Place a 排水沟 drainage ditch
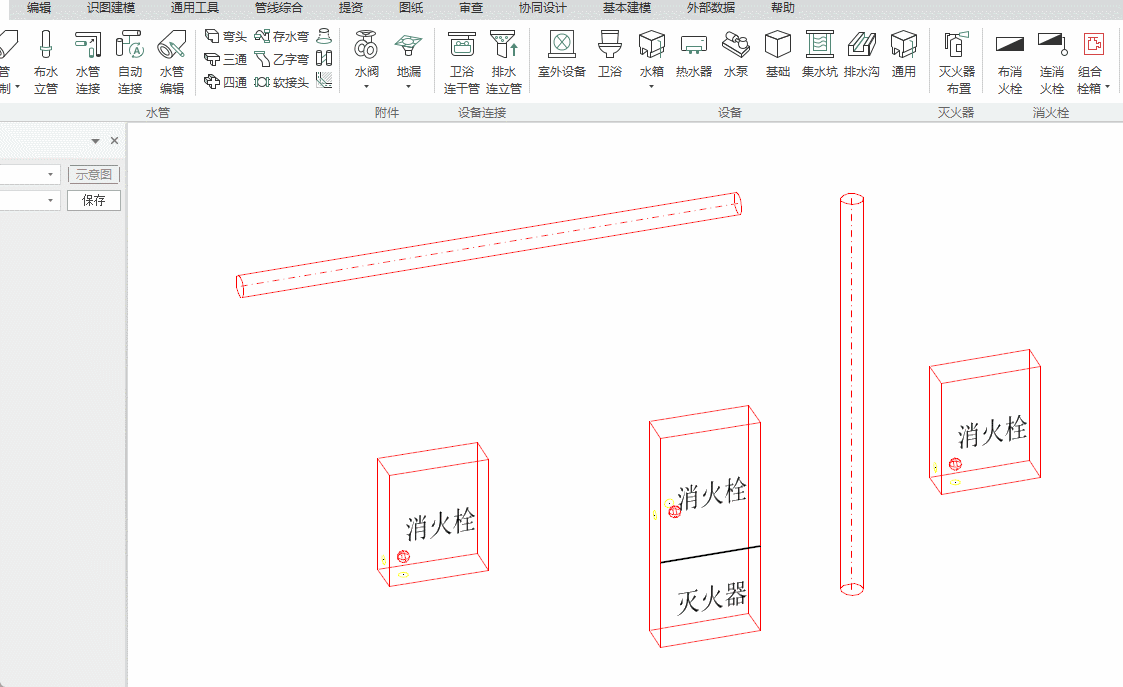Image resolution: width=1123 pixels, height=687 pixels. click(x=862, y=55)
